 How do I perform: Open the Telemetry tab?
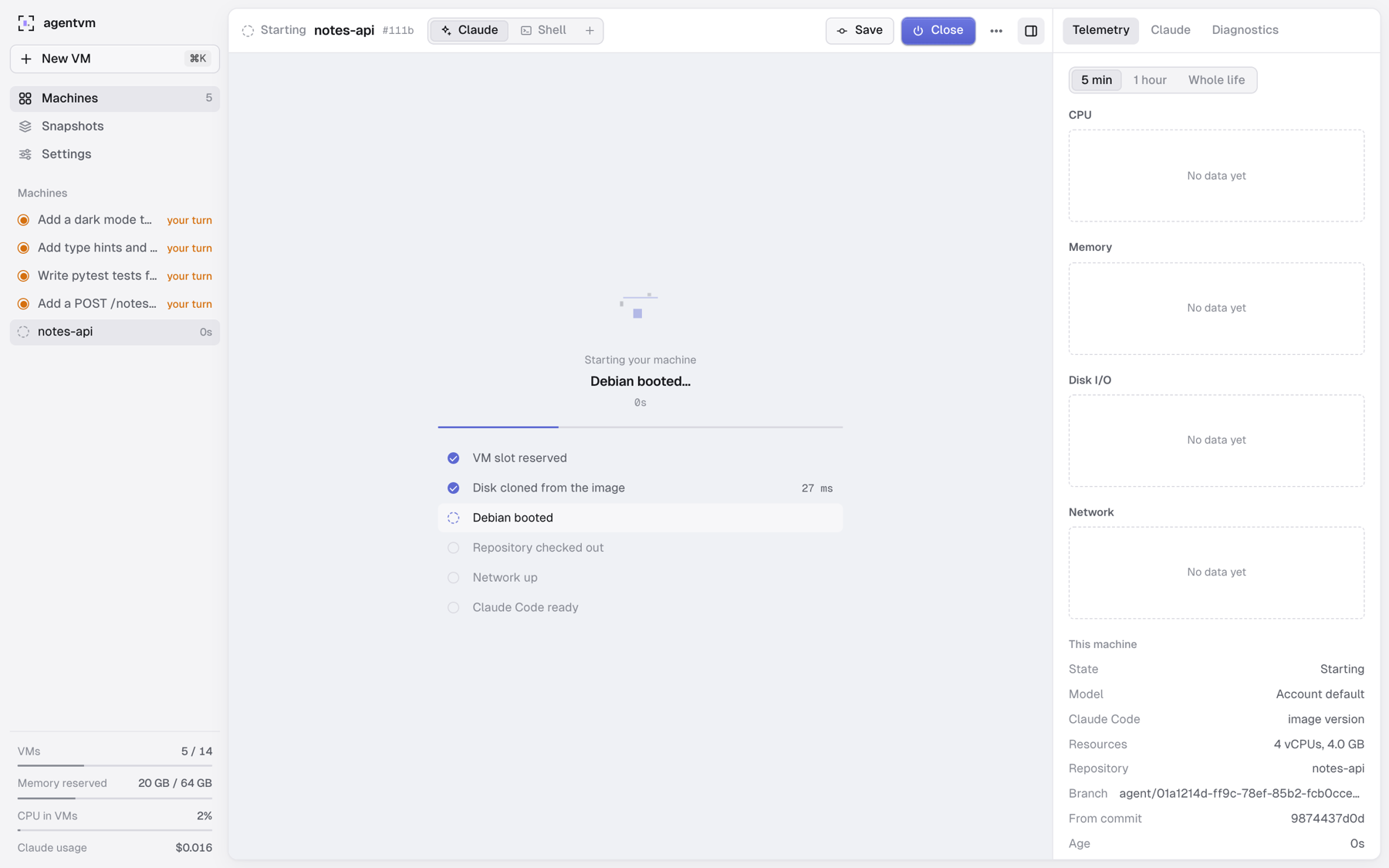[x=1100, y=30]
